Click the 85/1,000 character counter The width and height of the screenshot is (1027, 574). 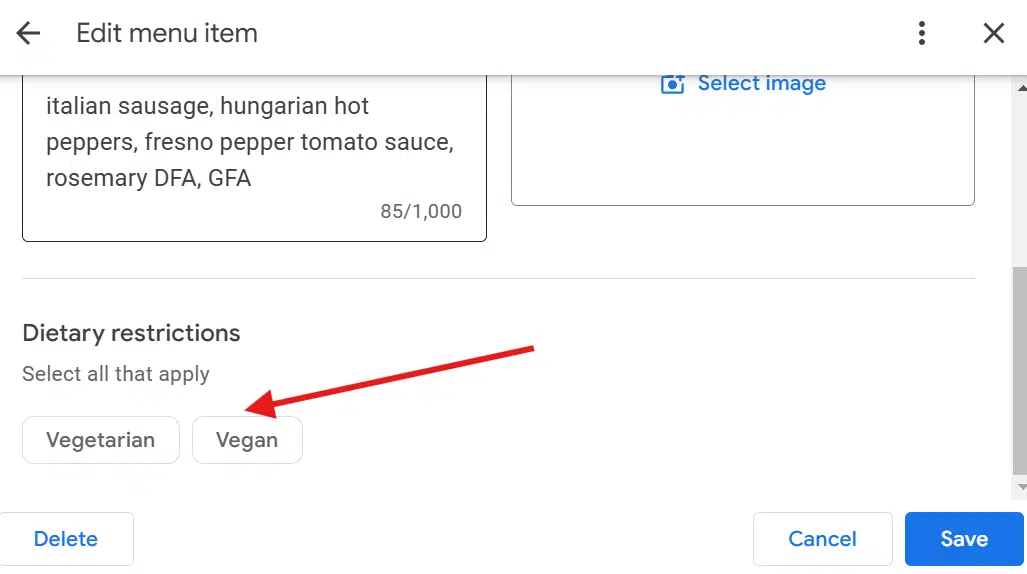[x=421, y=212]
